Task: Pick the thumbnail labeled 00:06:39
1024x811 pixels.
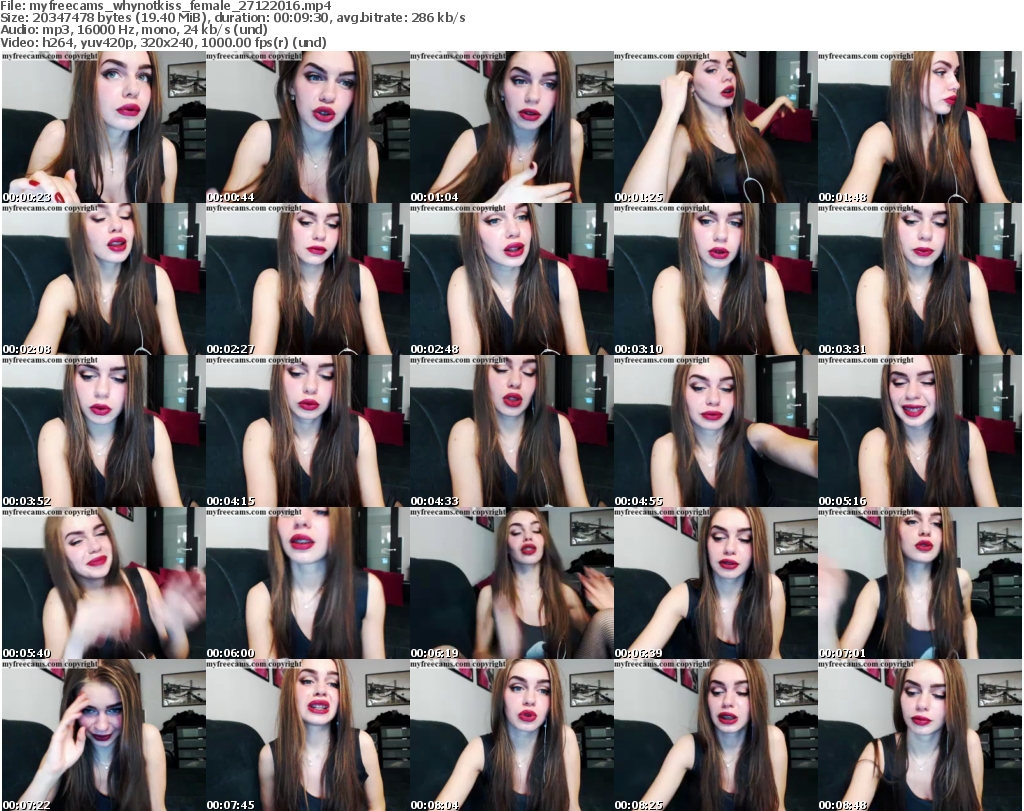Action: click(716, 583)
